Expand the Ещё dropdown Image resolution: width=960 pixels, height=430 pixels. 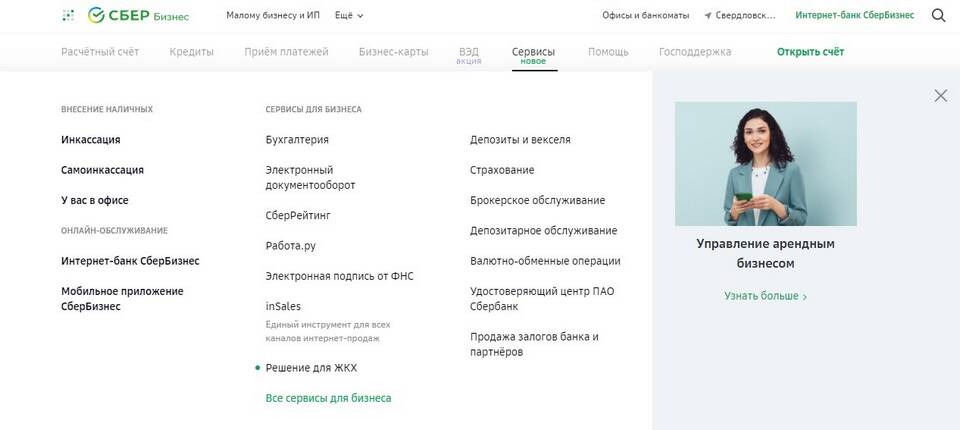tap(349, 15)
